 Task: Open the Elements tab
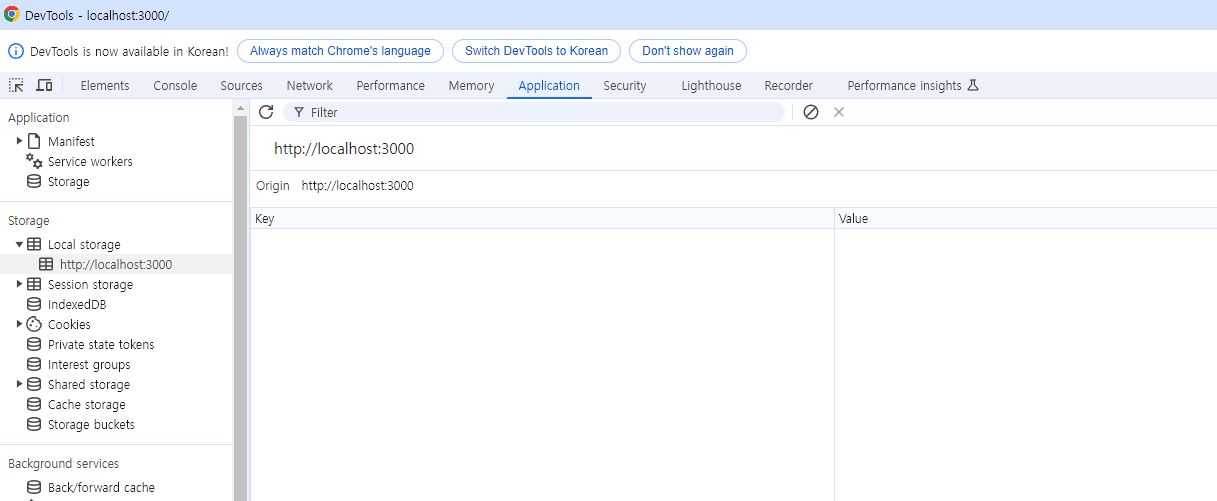click(105, 86)
